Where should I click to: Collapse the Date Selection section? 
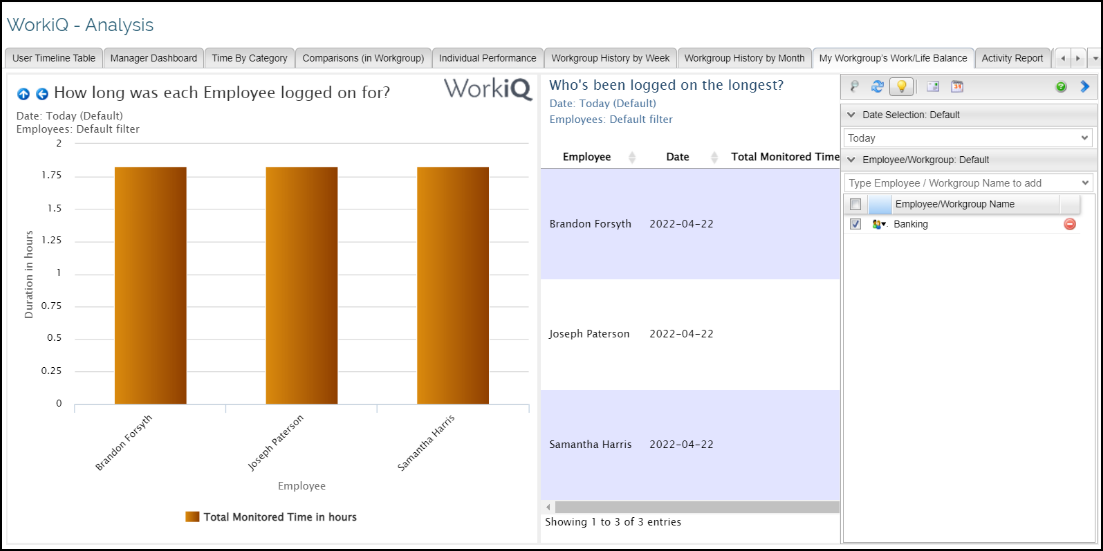(852, 115)
